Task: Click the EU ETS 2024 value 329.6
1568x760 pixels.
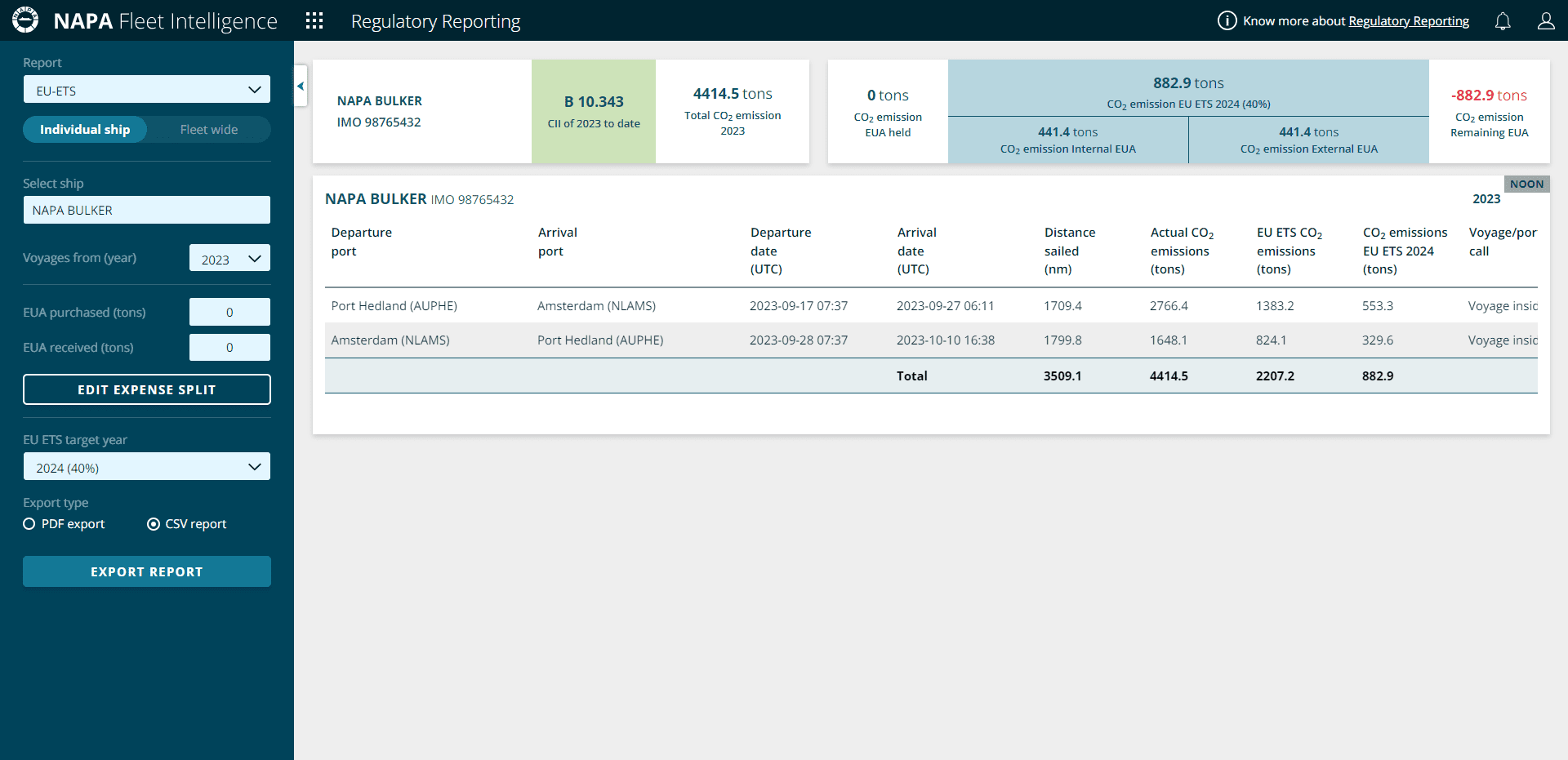Action: 1378,340
